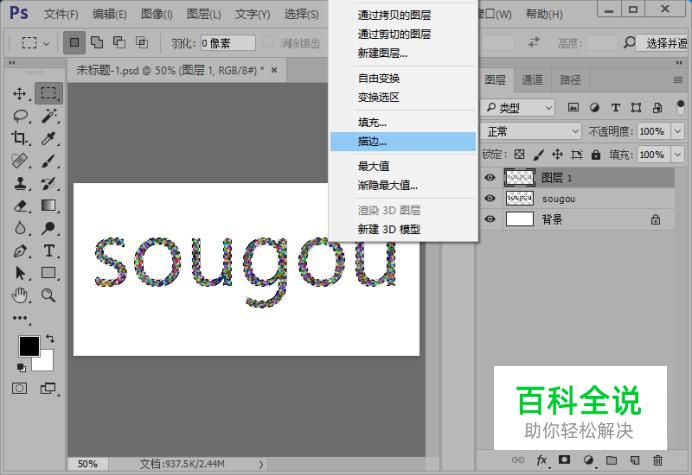Switch to the 通道 tab
Screen dimensions: 692x475
(x=532, y=80)
